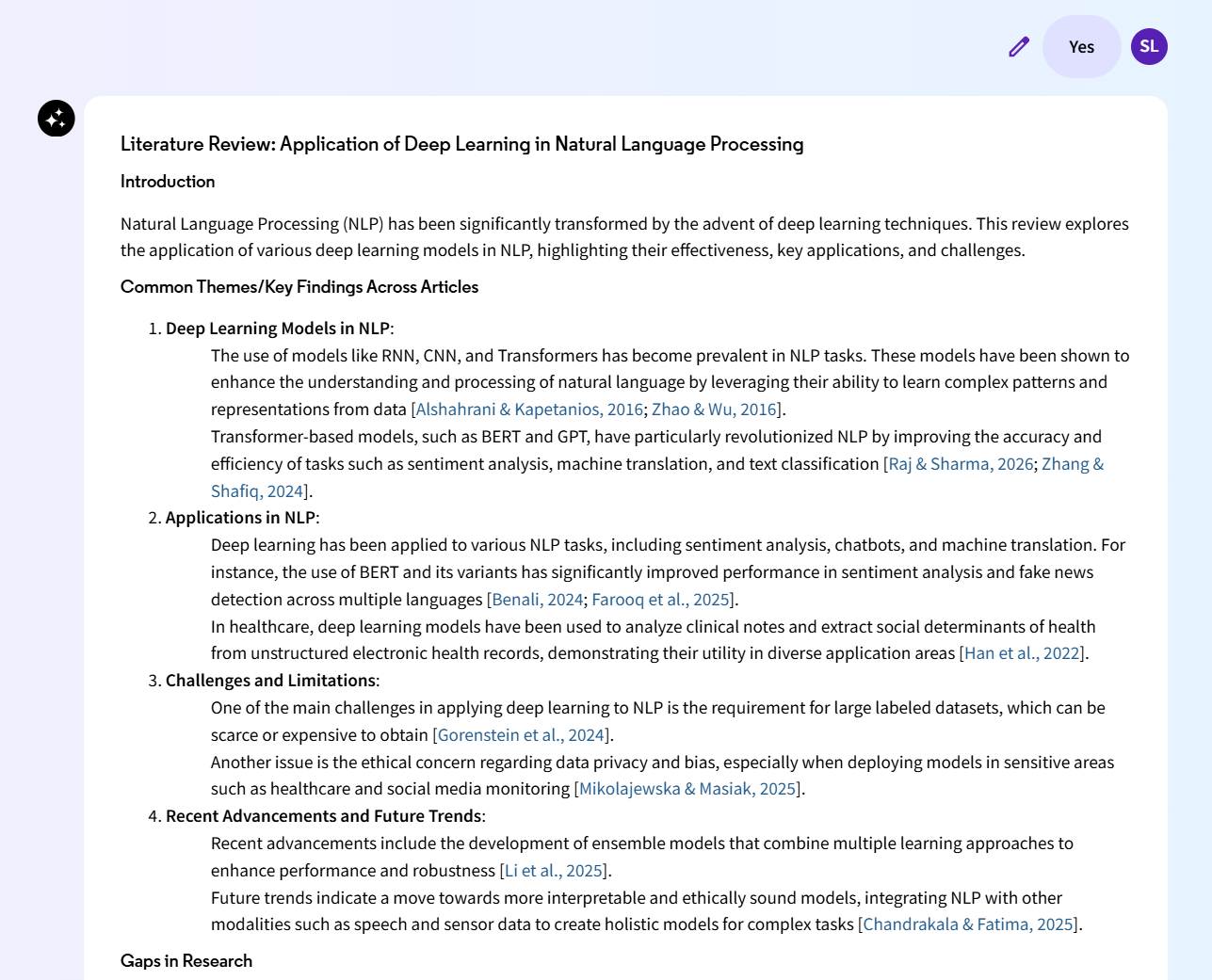Click the Han et al., 2022 citation

1022,653
